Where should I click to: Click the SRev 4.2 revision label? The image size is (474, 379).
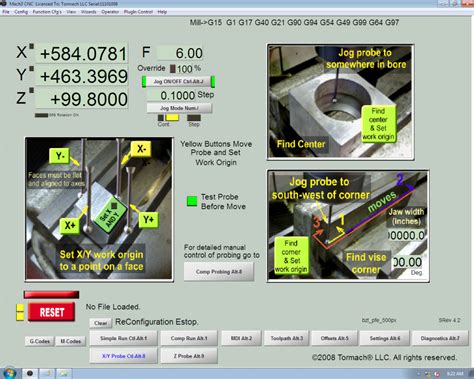(449, 320)
